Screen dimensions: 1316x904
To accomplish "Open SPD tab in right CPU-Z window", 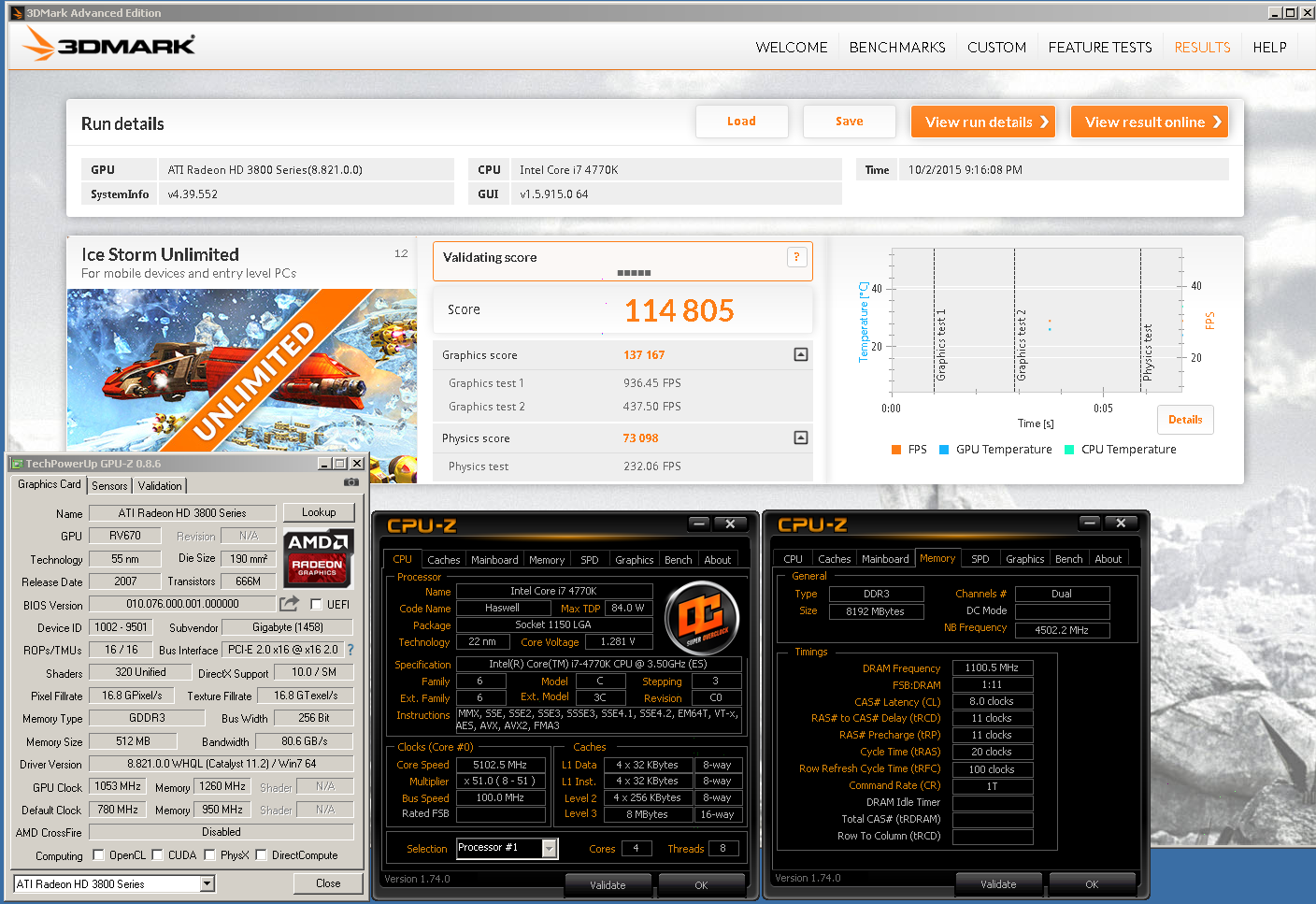I will tap(980, 559).
